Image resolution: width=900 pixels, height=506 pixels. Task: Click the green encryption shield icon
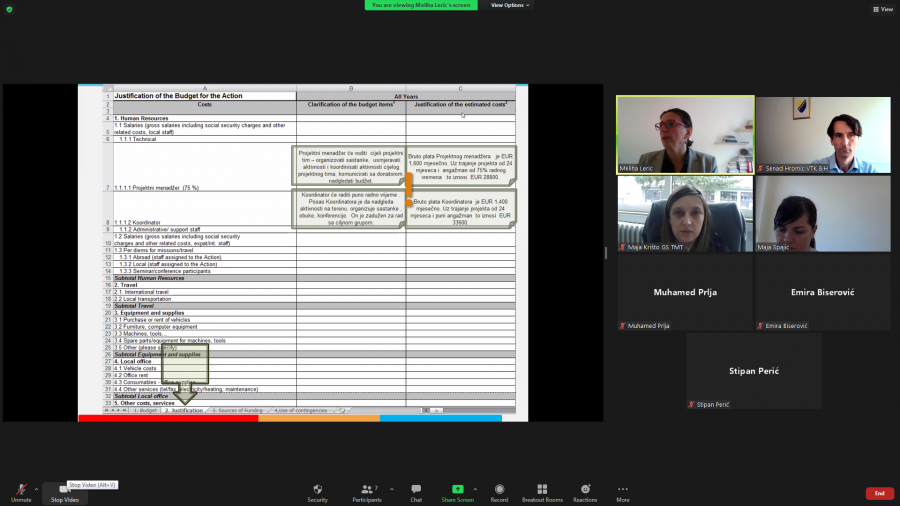(9, 9)
